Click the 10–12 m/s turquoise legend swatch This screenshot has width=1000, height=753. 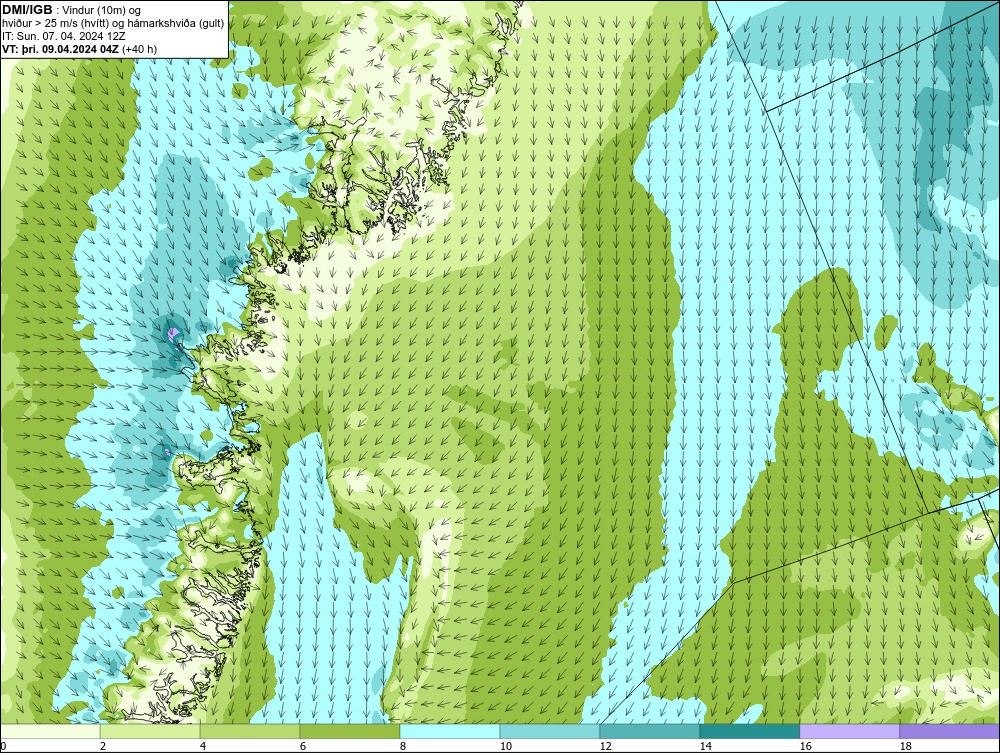[x=550, y=731]
